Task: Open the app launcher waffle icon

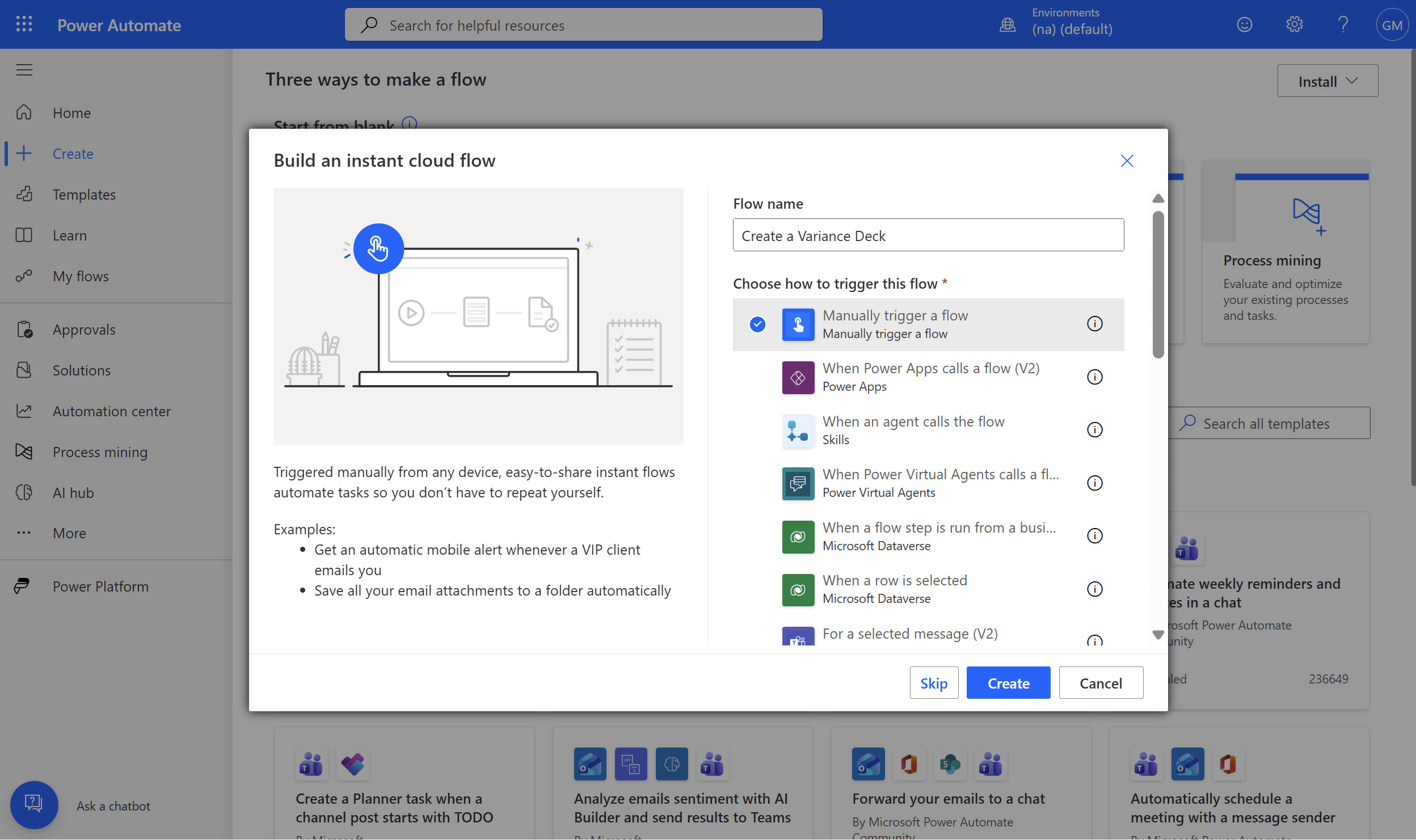Action: (x=24, y=24)
